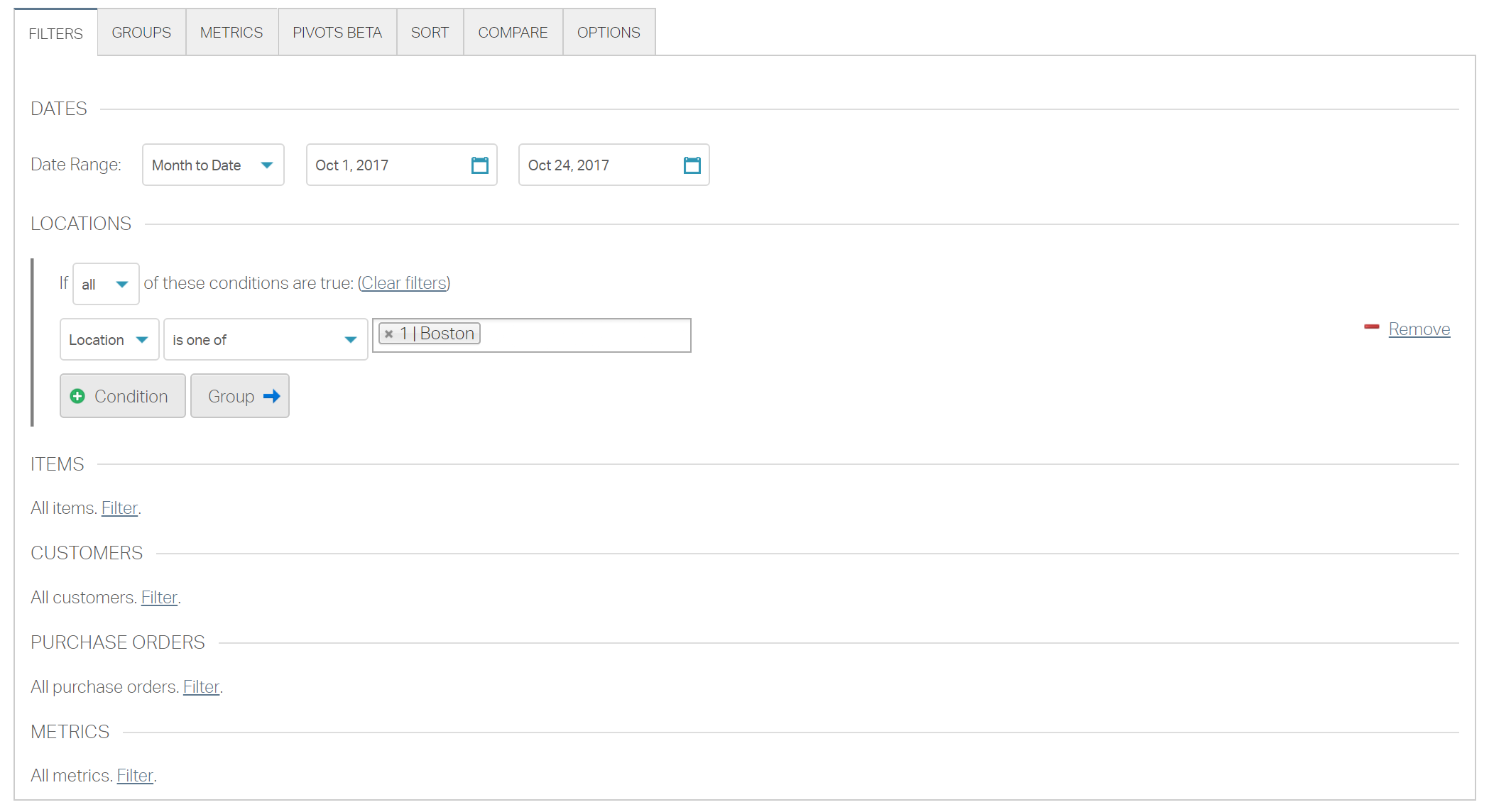Image resolution: width=1489 pixels, height=812 pixels.
Task: Open the calendar picker for Oct 1, 2017
Action: 480,165
